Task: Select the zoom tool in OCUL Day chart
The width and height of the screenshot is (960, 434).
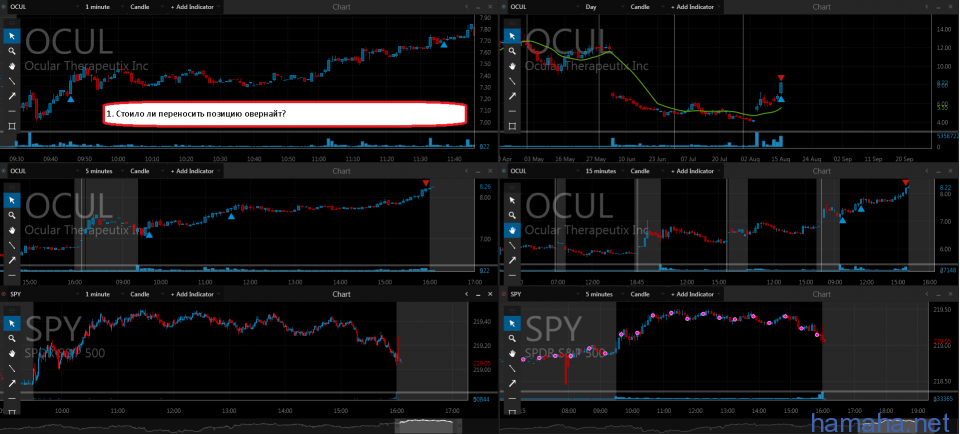Action: click(512, 51)
